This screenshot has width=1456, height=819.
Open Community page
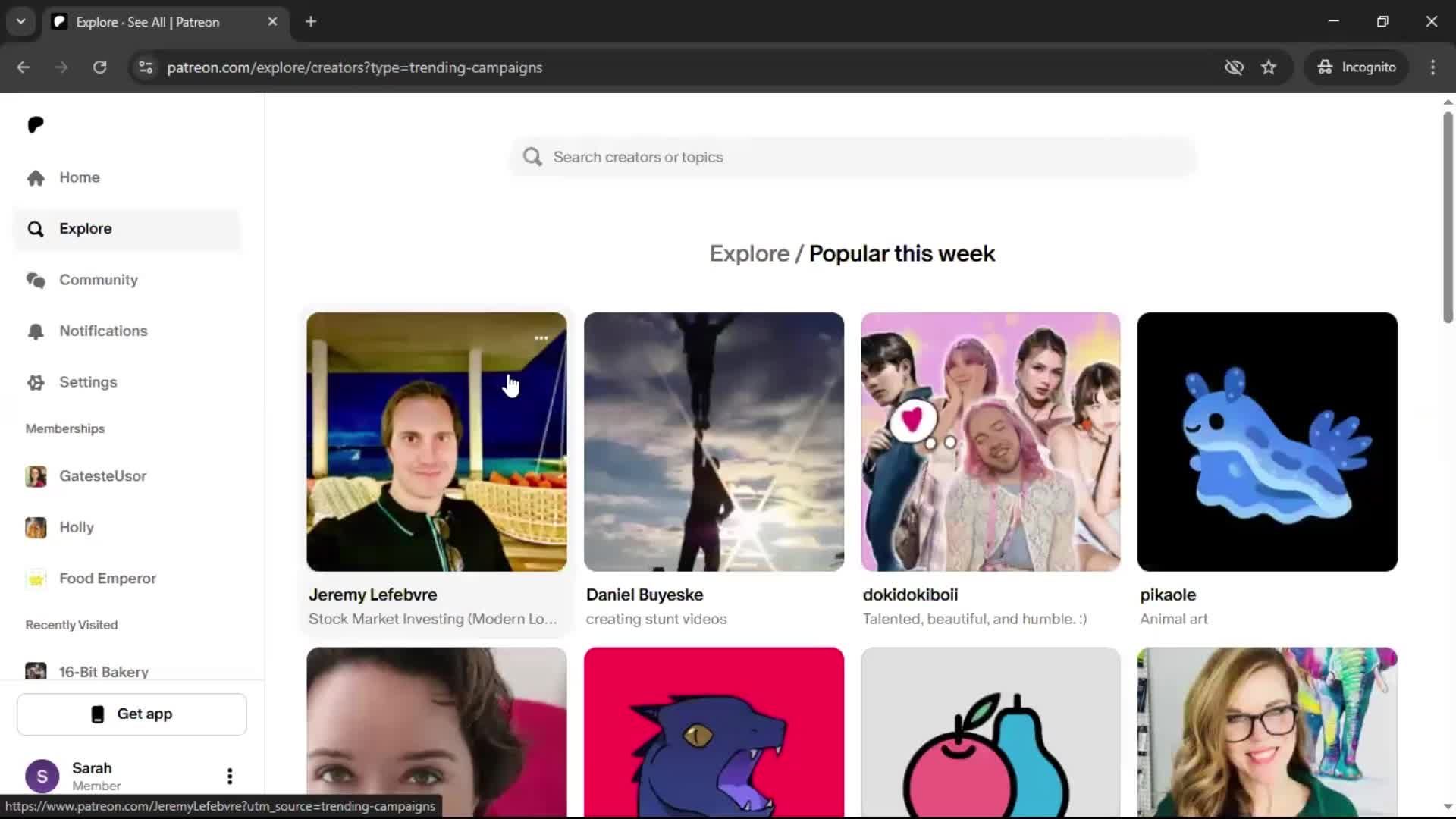coord(98,280)
